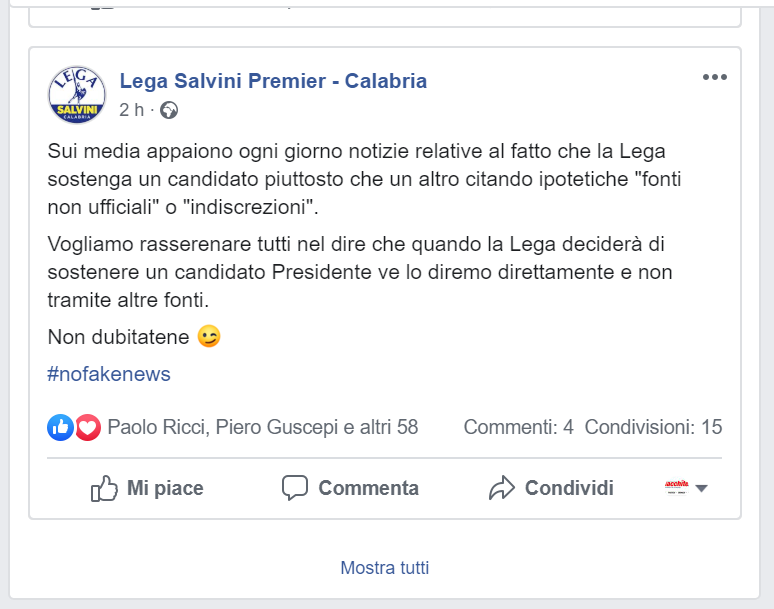Click the red heart reaction icon
Viewport: 774px width, 609px height.
88,427
